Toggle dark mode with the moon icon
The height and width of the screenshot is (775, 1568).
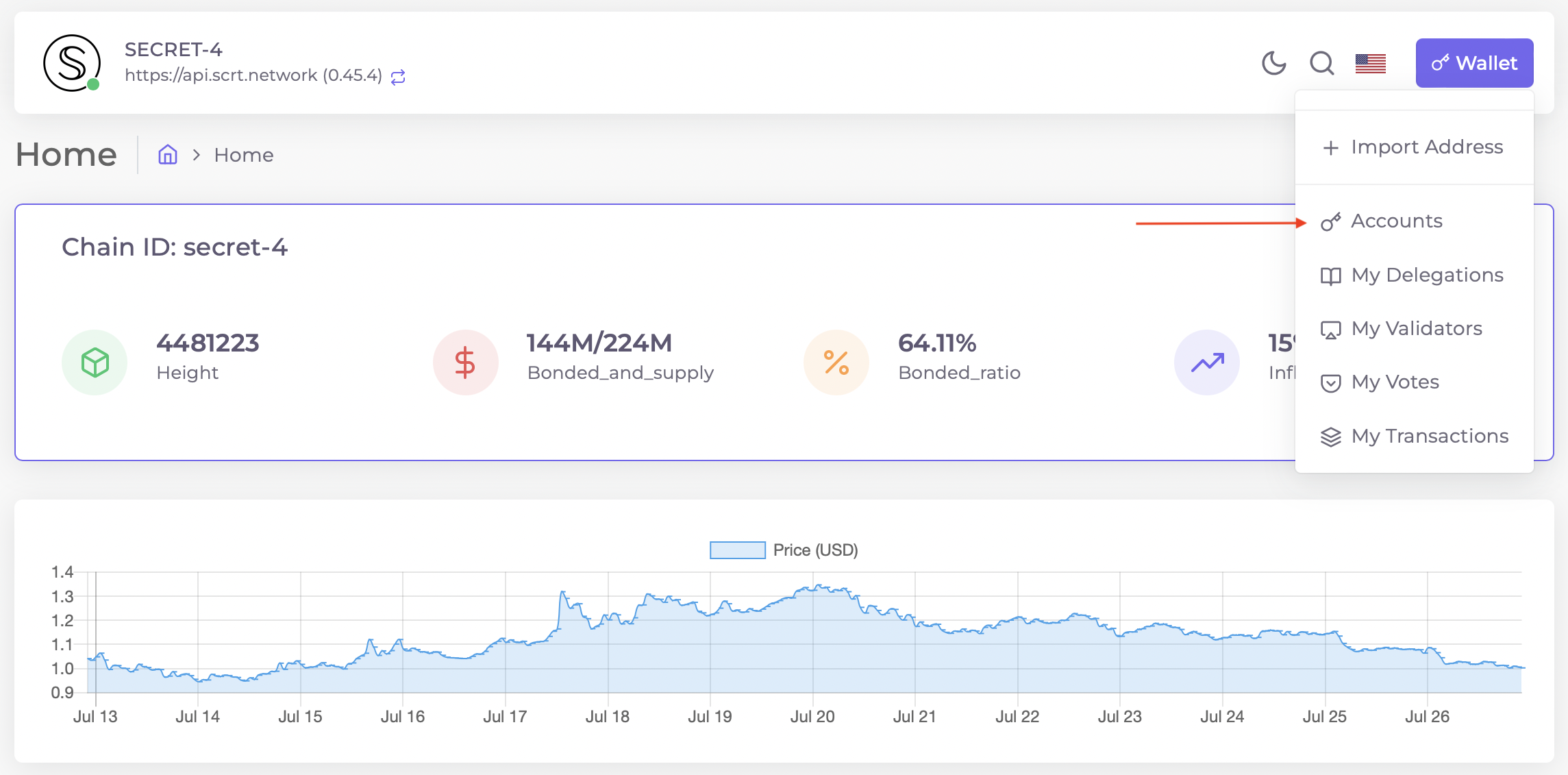(x=1273, y=63)
